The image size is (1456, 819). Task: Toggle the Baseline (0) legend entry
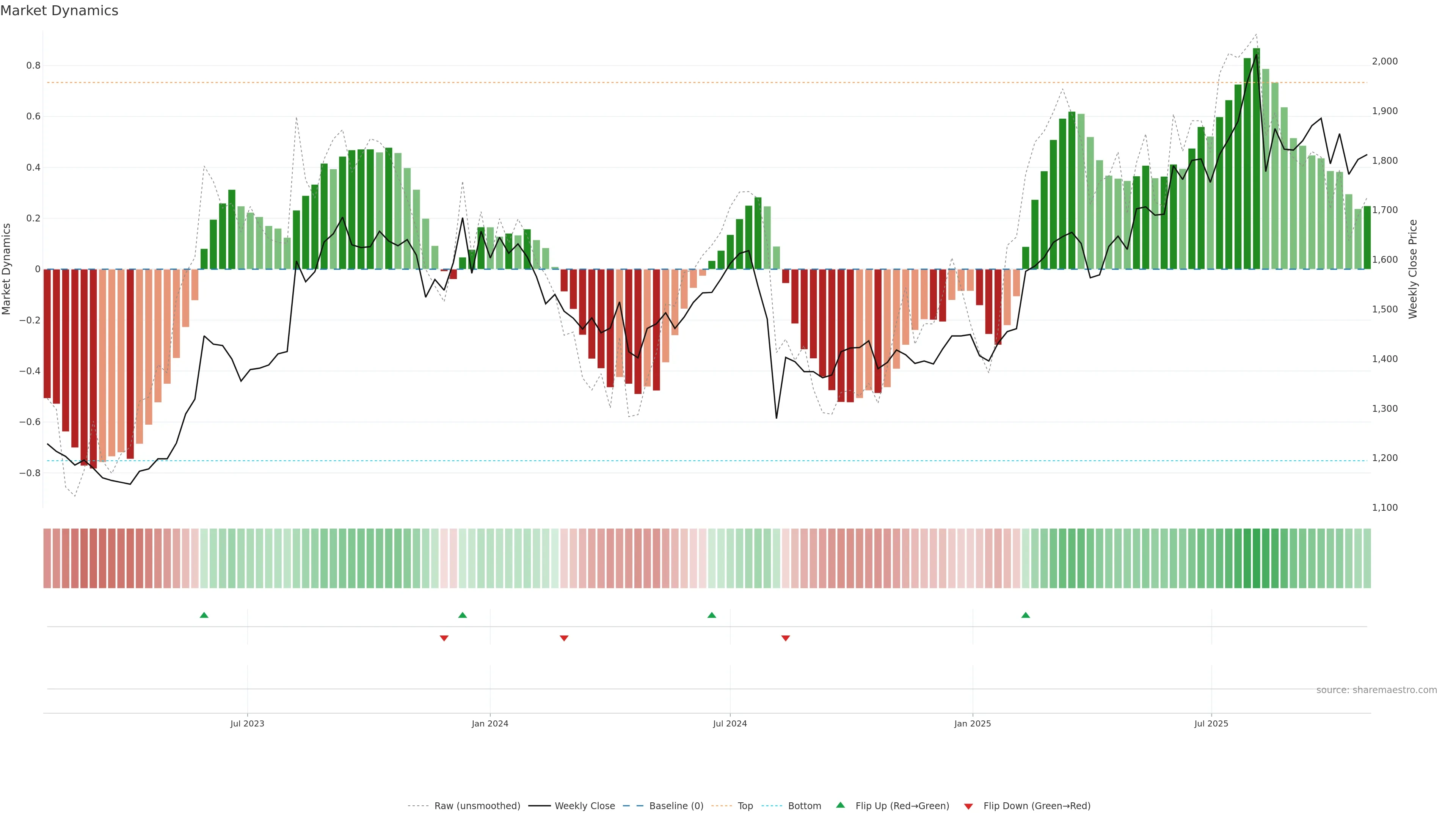click(676, 806)
